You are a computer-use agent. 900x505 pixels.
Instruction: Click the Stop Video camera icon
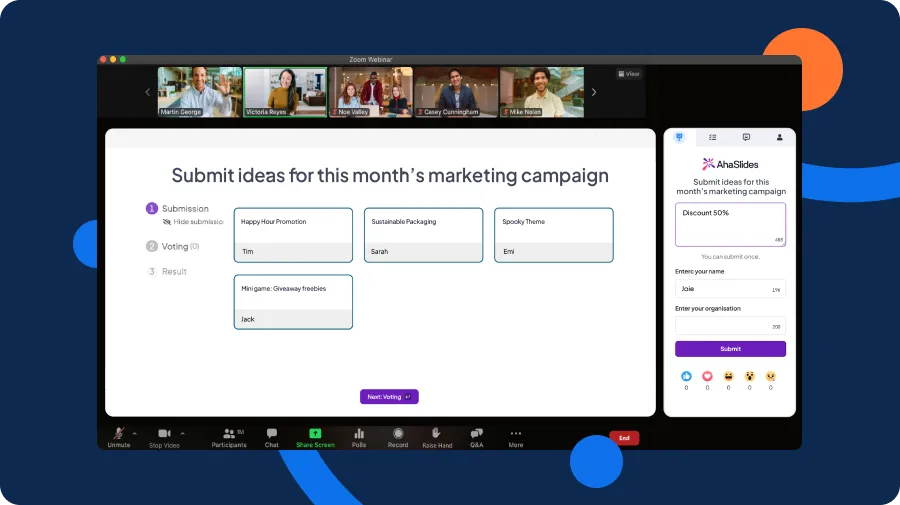point(164,433)
